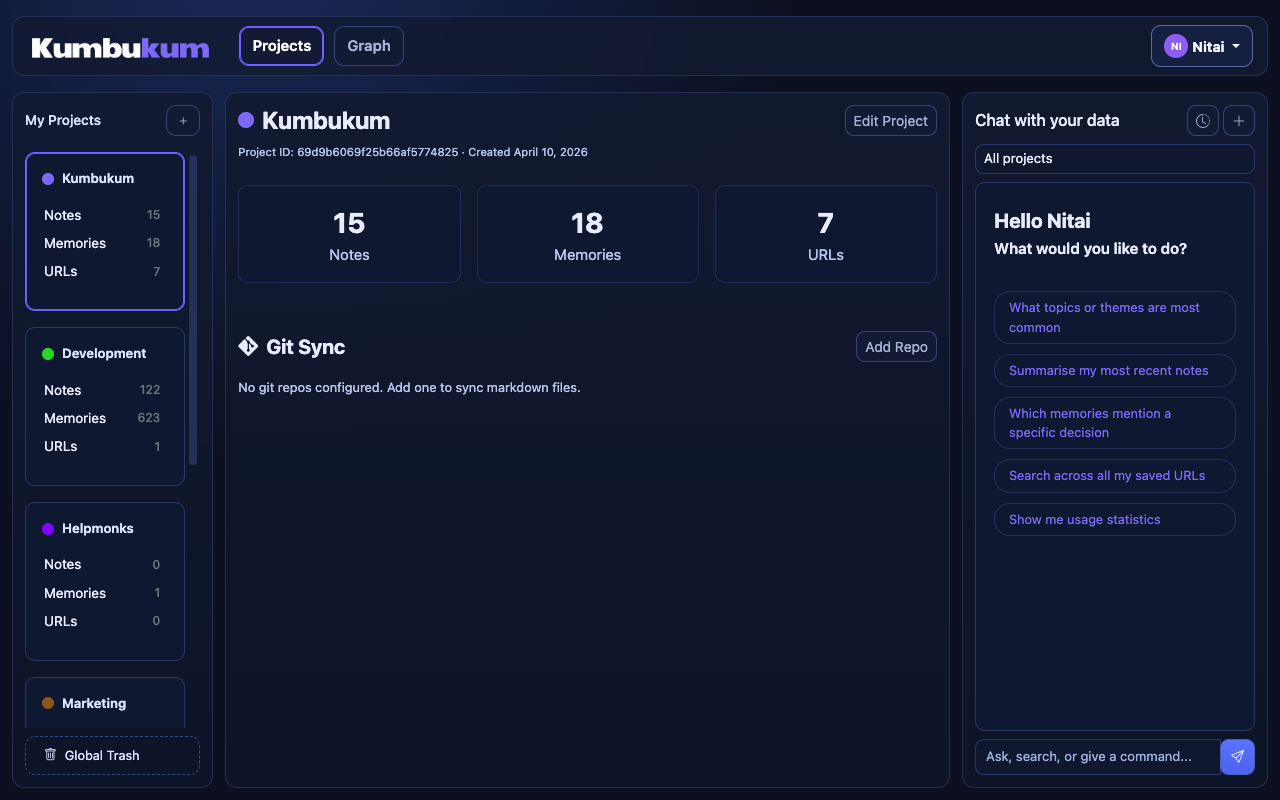Click the My Projects list scrollbar
Viewport: 1280px width, 800px height.
click(x=193, y=309)
